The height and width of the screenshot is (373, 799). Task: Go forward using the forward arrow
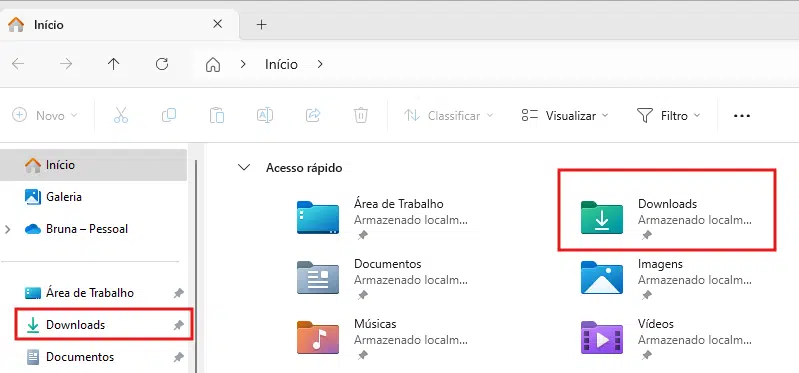pos(66,64)
